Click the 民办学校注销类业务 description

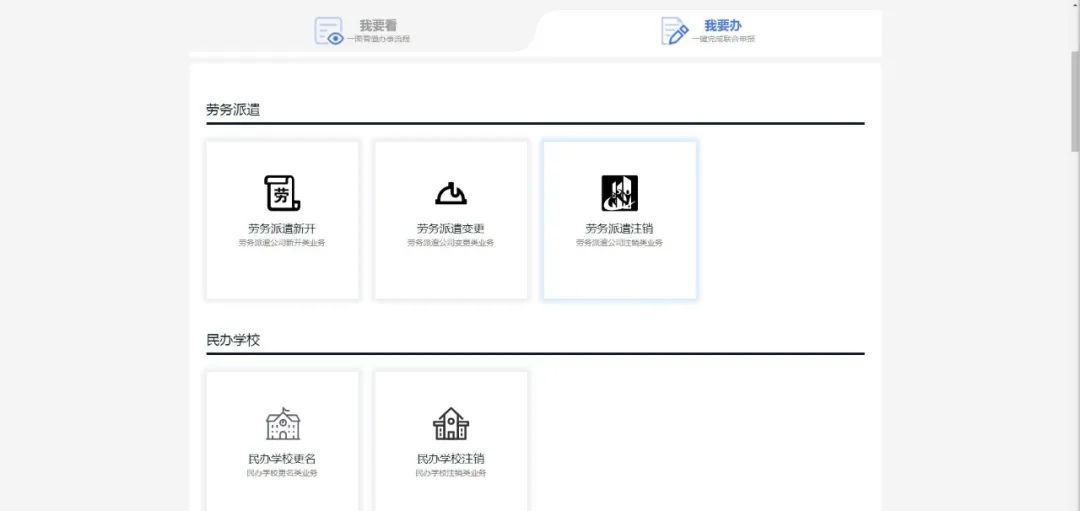point(451,473)
